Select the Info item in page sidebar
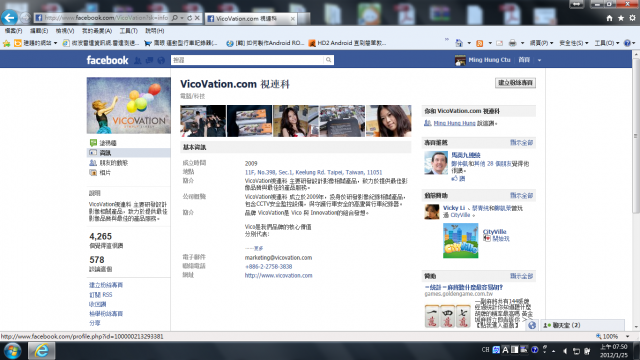 tap(129, 153)
